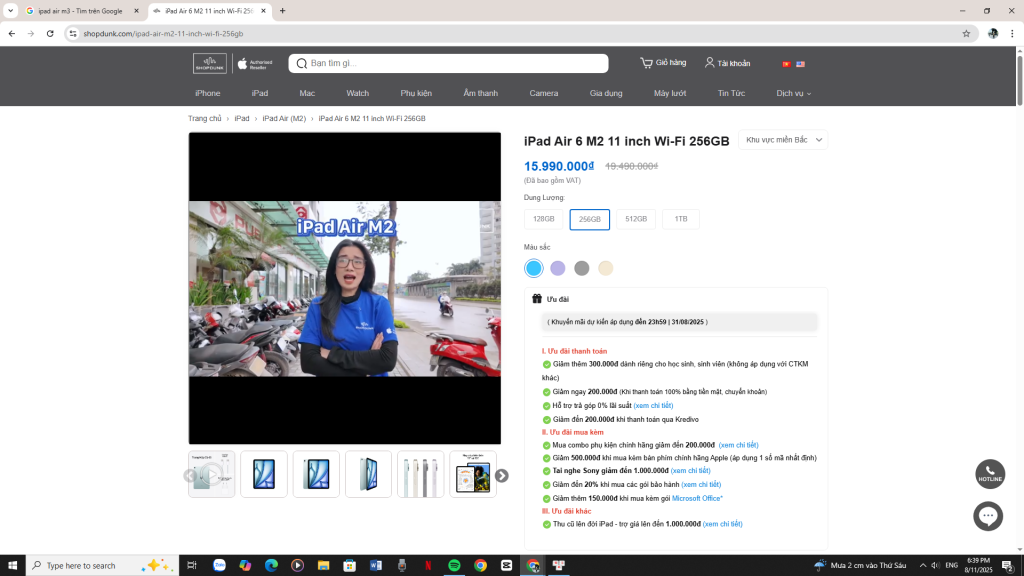
Task: Open the Âm thanh menu
Action: click(x=481, y=93)
